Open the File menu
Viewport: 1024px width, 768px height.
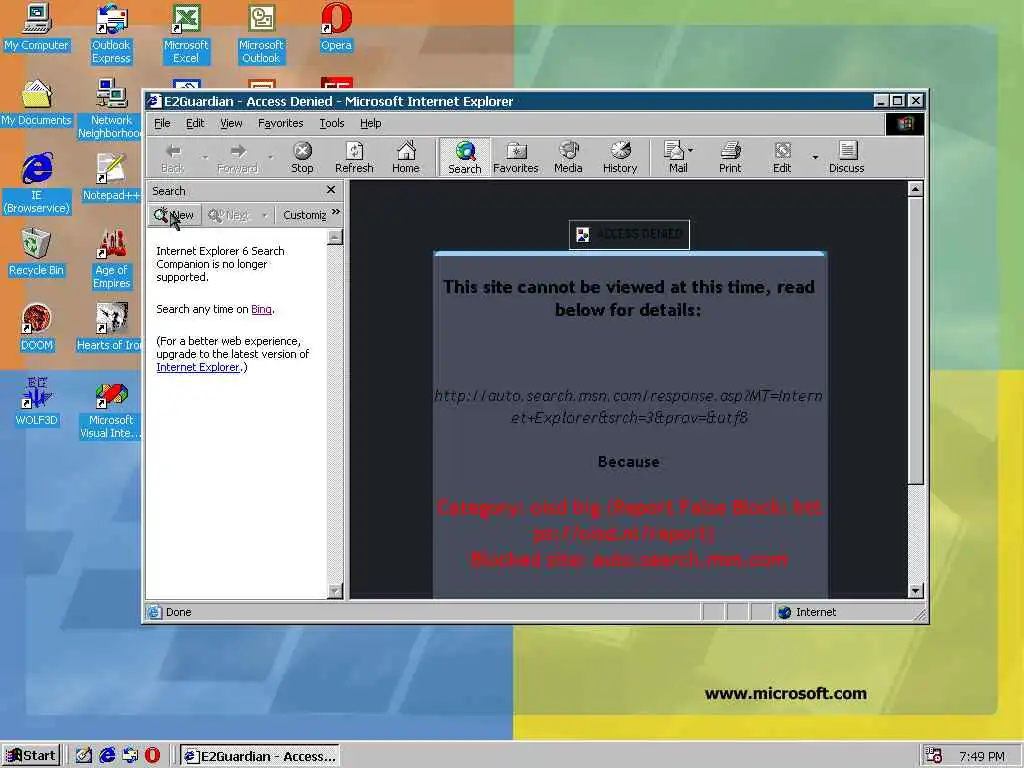(162, 123)
